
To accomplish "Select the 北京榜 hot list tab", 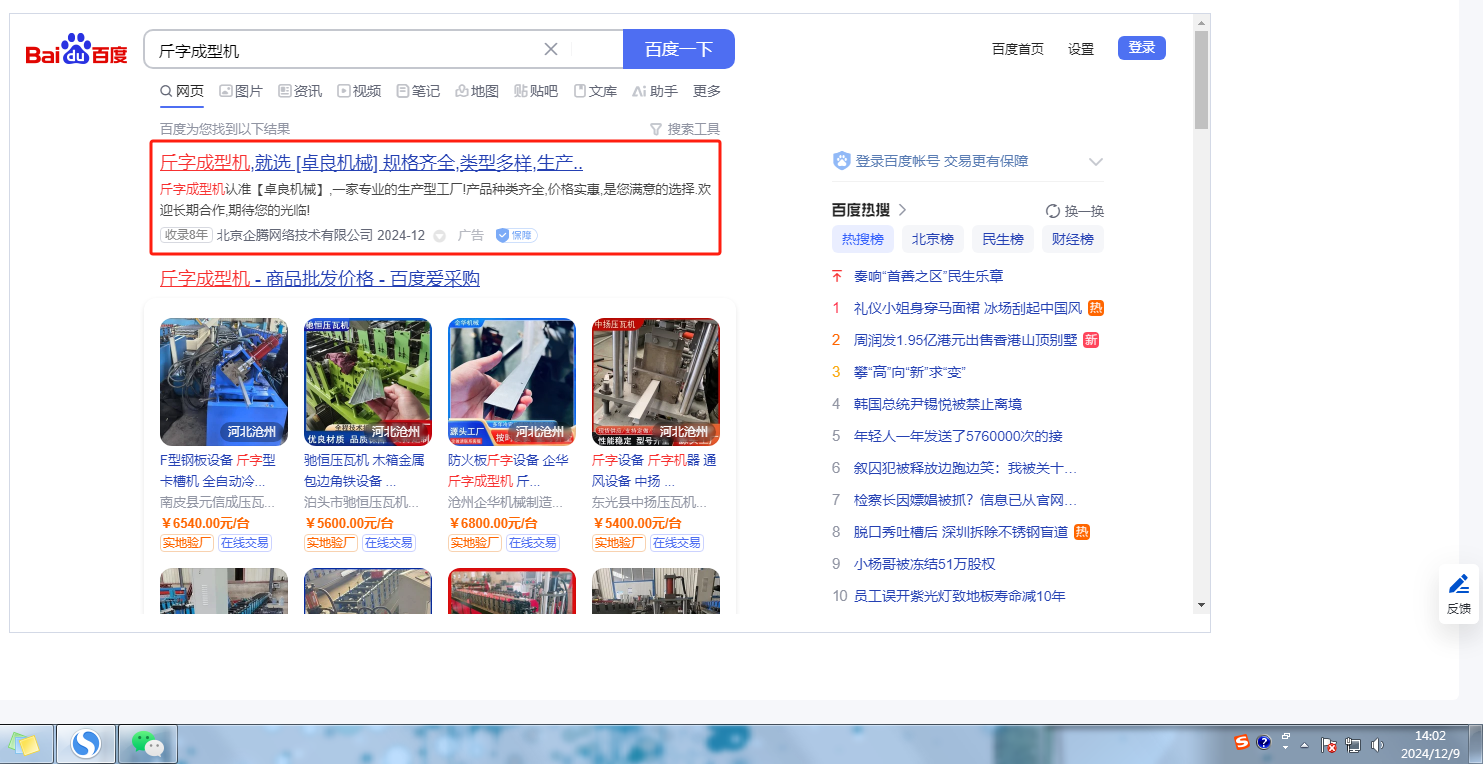I will coord(933,239).
